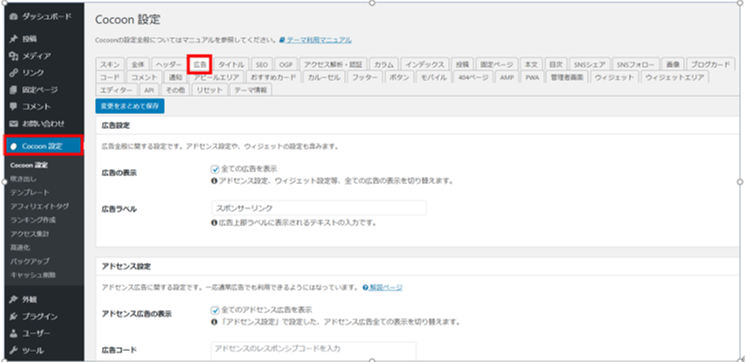This screenshot has width=745, height=362.
Task: Open テンプレート submenu item
Action: tap(29, 193)
